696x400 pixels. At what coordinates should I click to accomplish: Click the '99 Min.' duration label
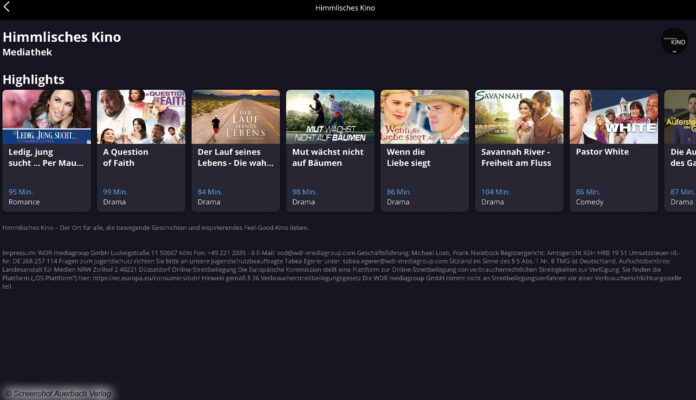click(x=115, y=192)
